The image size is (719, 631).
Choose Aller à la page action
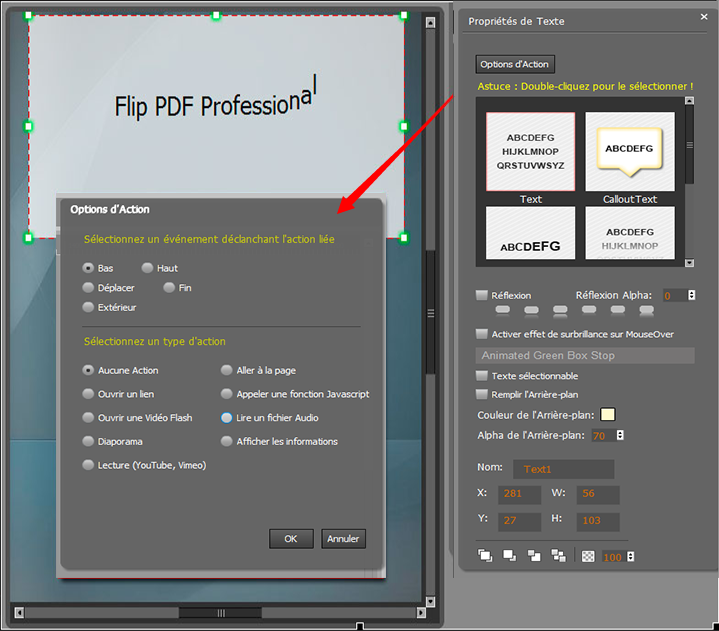227,370
